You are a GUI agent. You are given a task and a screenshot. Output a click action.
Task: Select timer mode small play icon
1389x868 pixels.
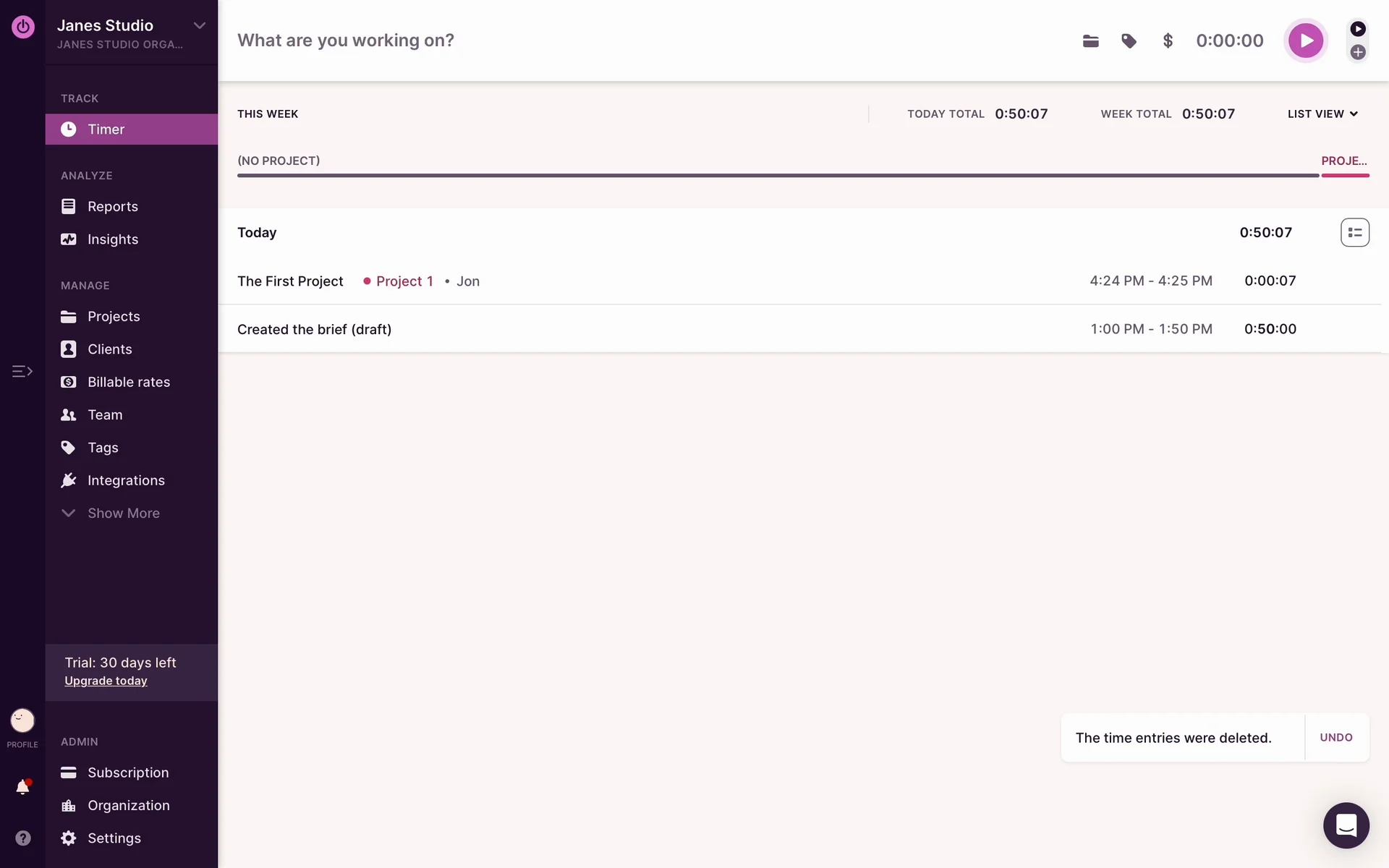click(x=1358, y=29)
